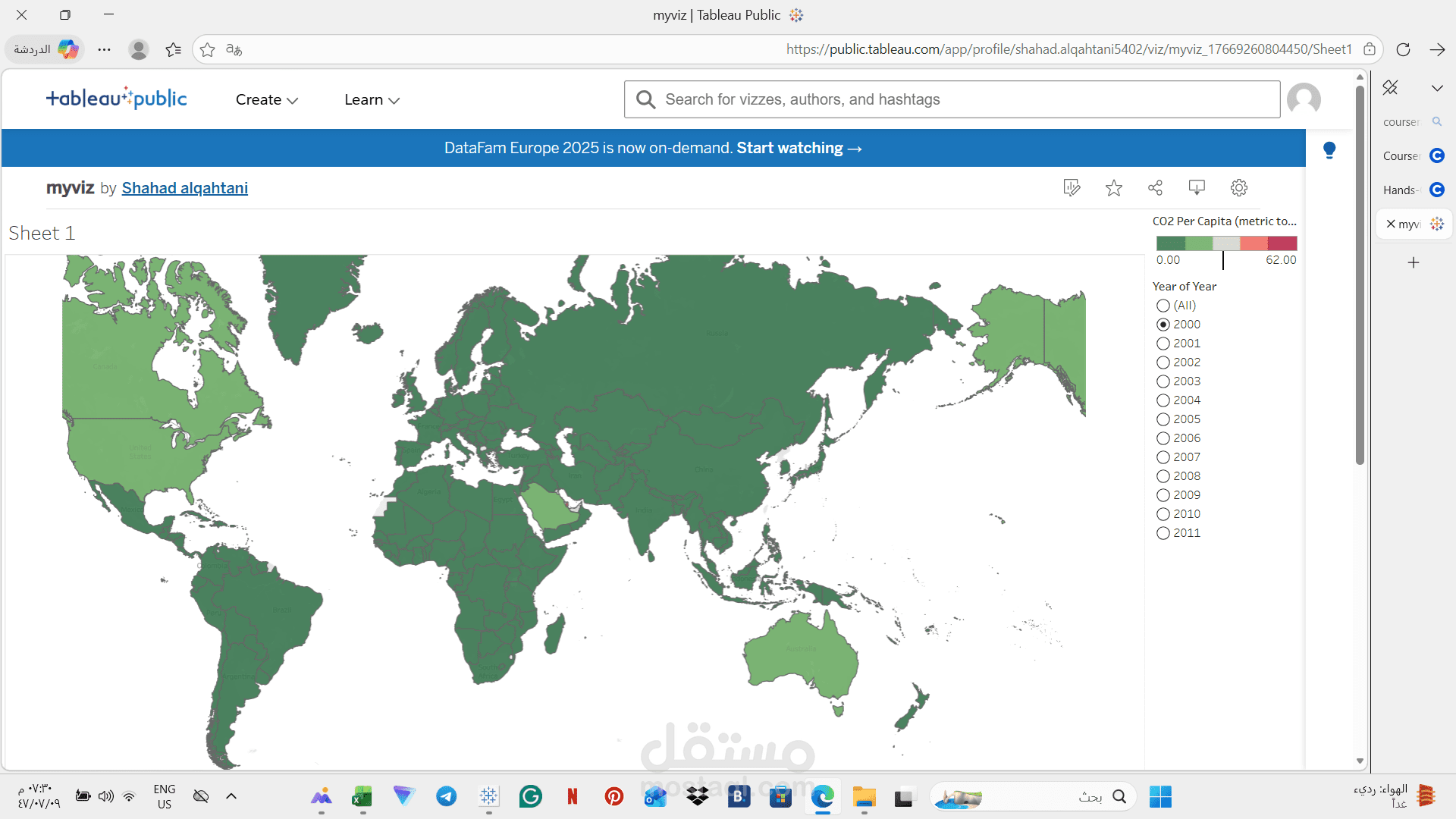Select year 2008 radio button

point(1163,476)
